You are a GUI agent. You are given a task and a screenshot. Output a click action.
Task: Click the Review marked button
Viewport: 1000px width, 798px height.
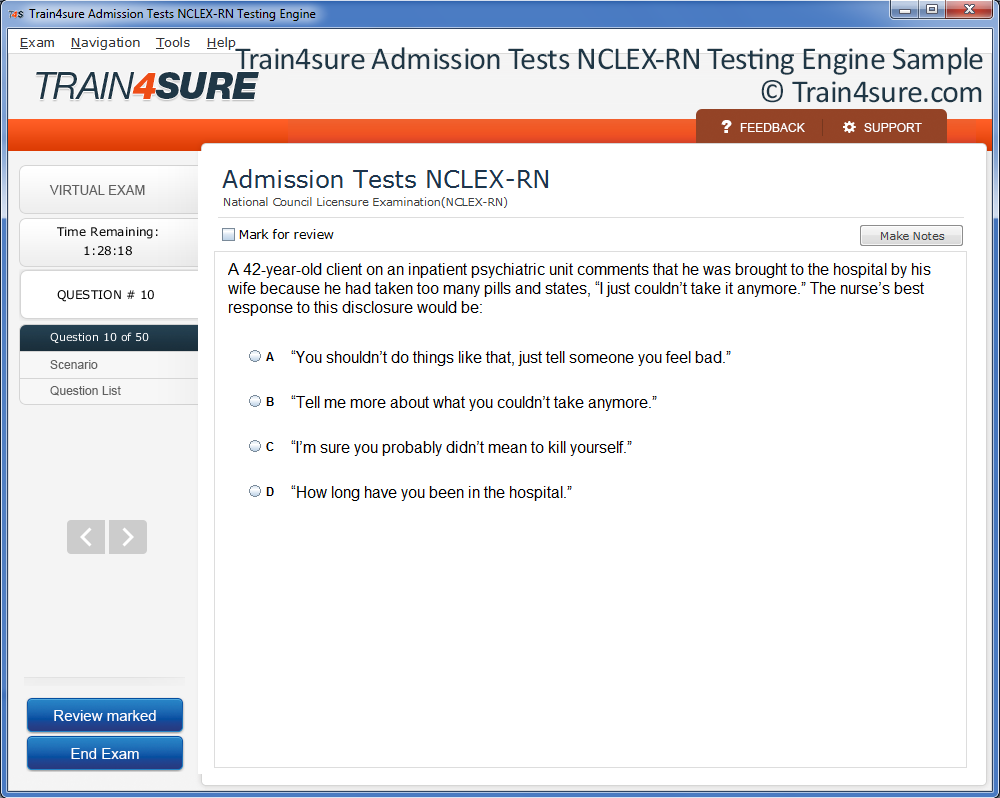coord(105,715)
